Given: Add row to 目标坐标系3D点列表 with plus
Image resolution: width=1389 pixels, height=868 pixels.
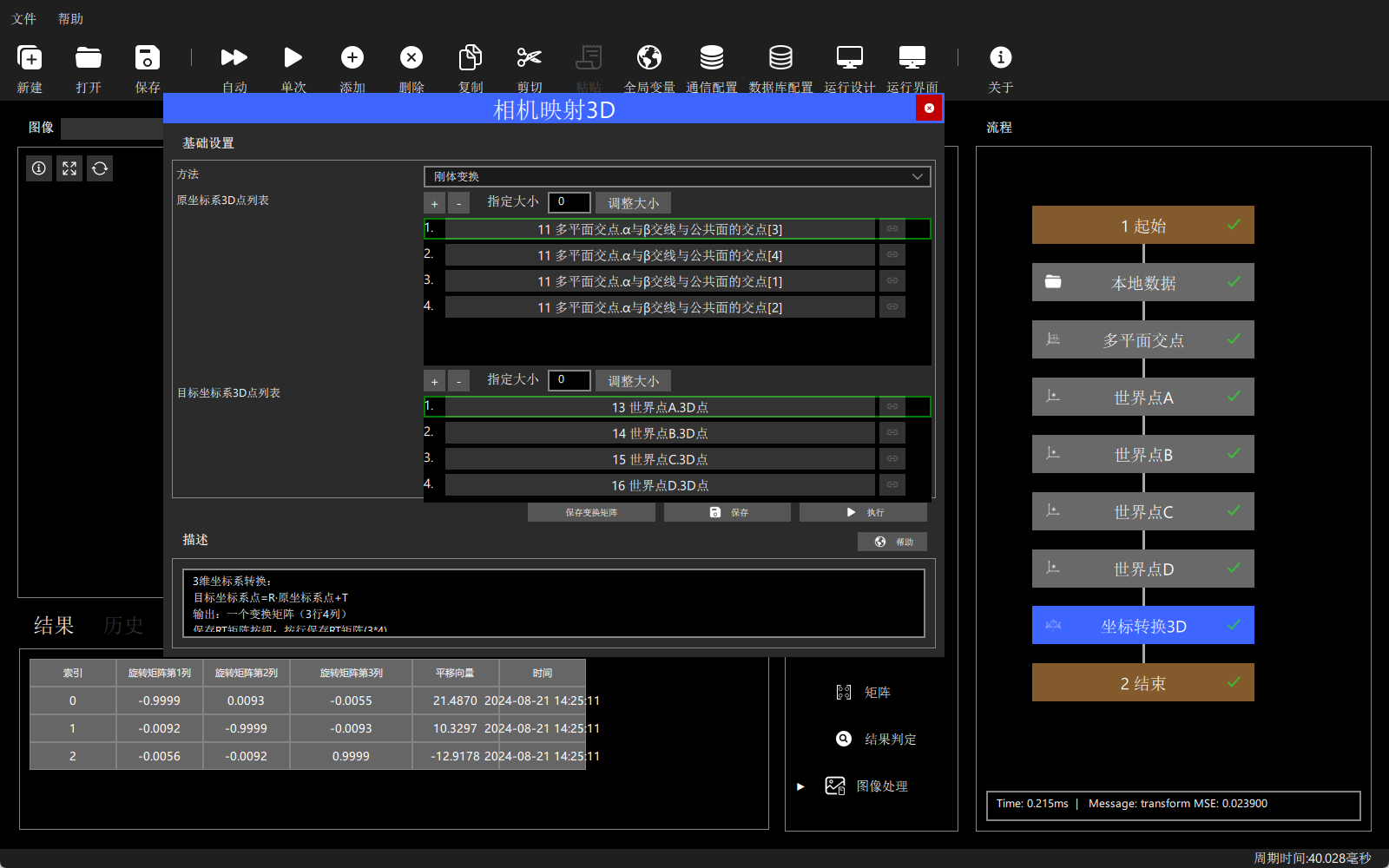Looking at the screenshot, I should (435, 381).
